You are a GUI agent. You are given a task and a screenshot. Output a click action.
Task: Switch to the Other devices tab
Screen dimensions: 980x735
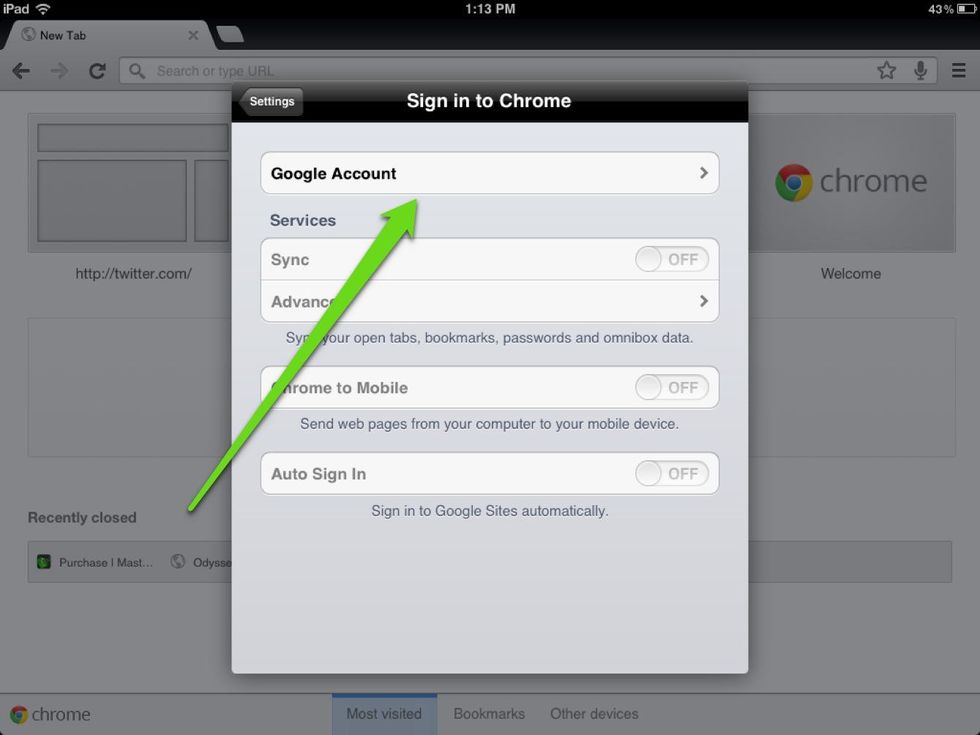pyautogui.click(x=594, y=714)
